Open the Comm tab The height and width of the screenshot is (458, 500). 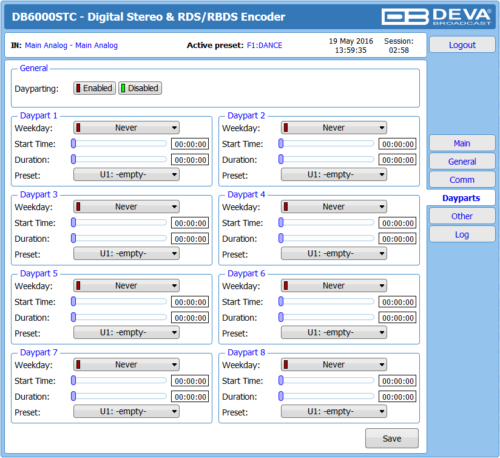point(462,180)
